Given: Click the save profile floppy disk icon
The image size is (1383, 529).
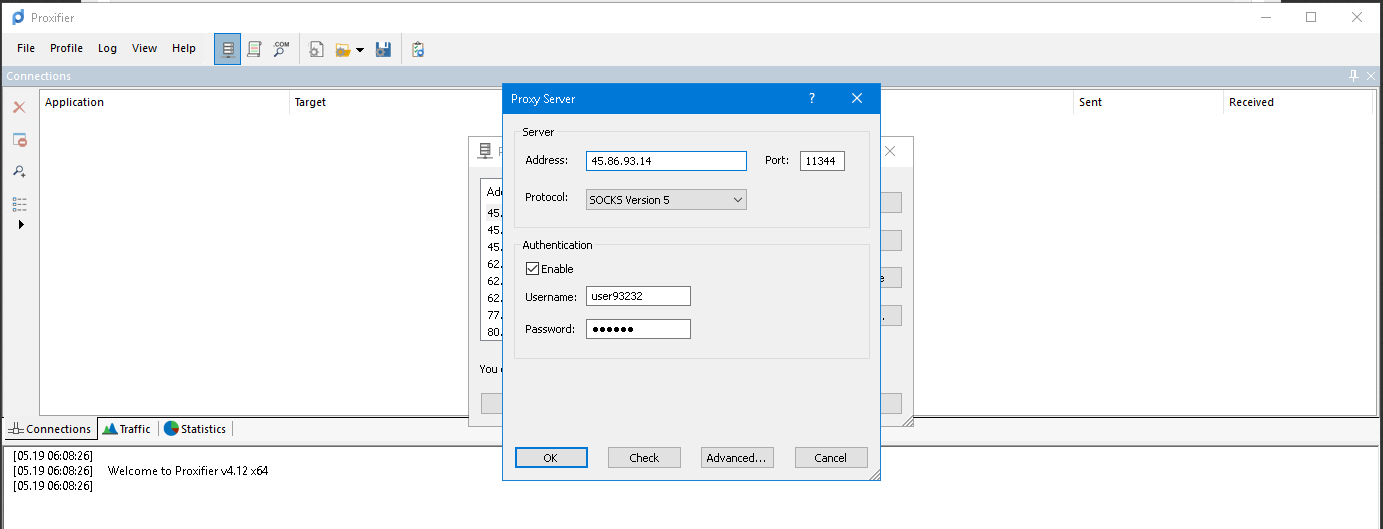Looking at the screenshot, I should [383, 48].
